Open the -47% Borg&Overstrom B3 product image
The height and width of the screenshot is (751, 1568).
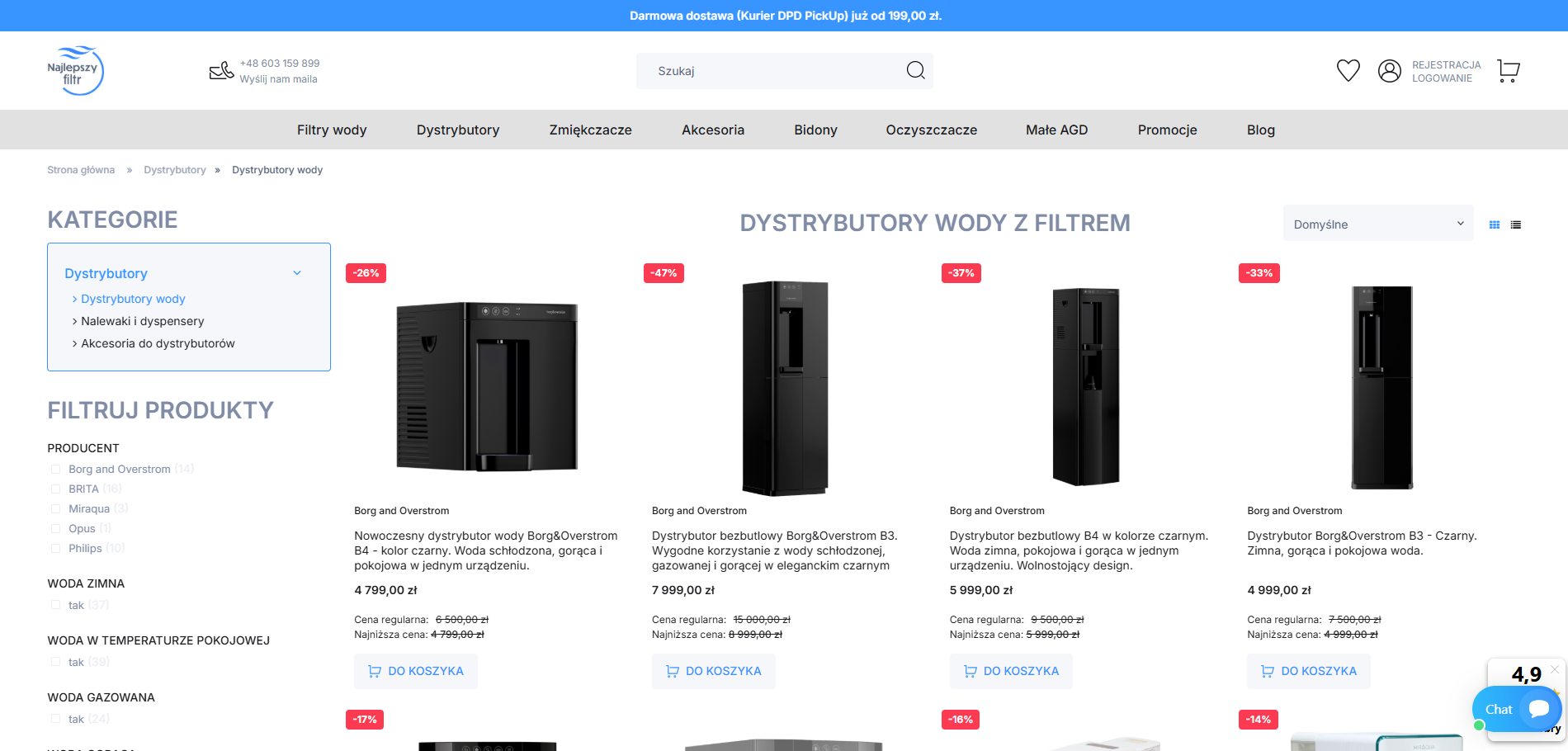[x=785, y=388]
